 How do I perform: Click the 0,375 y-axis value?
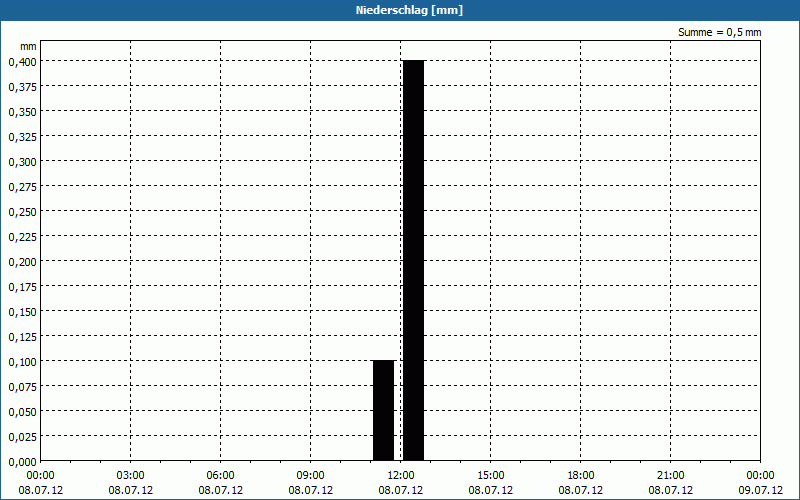(x=22, y=87)
